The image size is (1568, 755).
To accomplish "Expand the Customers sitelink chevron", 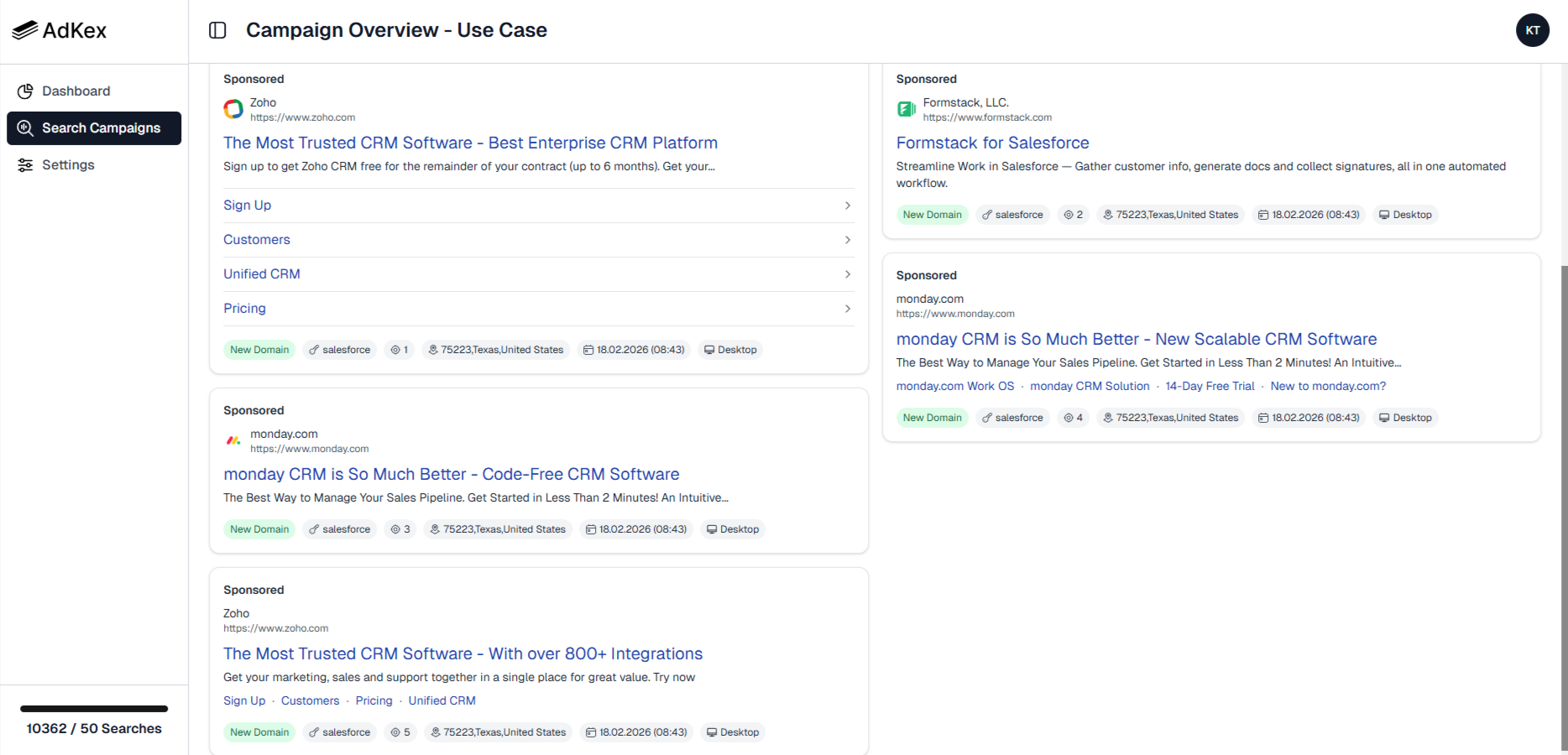I will 847,240.
